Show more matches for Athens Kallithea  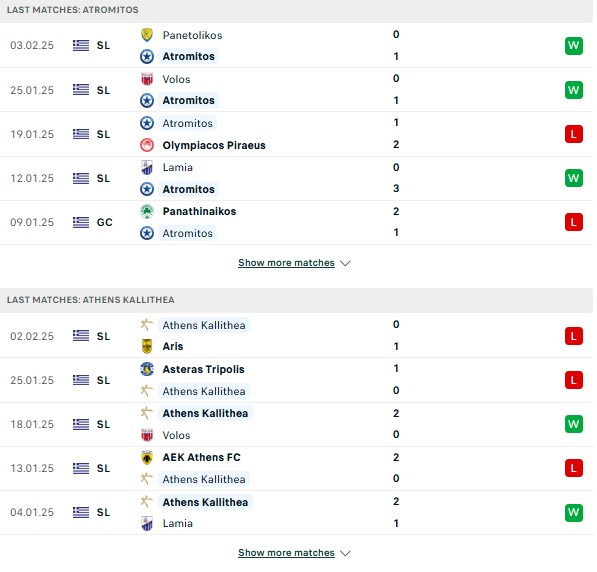pyautogui.click(x=286, y=553)
